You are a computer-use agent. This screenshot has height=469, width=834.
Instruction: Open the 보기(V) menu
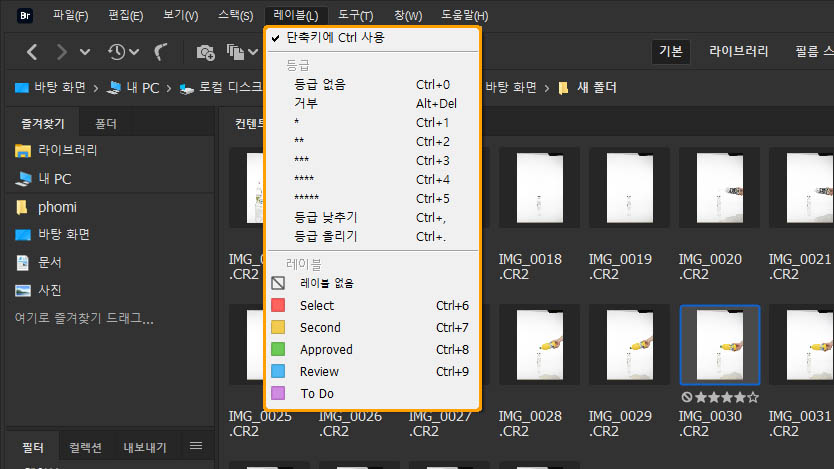[x=180, y=15]
